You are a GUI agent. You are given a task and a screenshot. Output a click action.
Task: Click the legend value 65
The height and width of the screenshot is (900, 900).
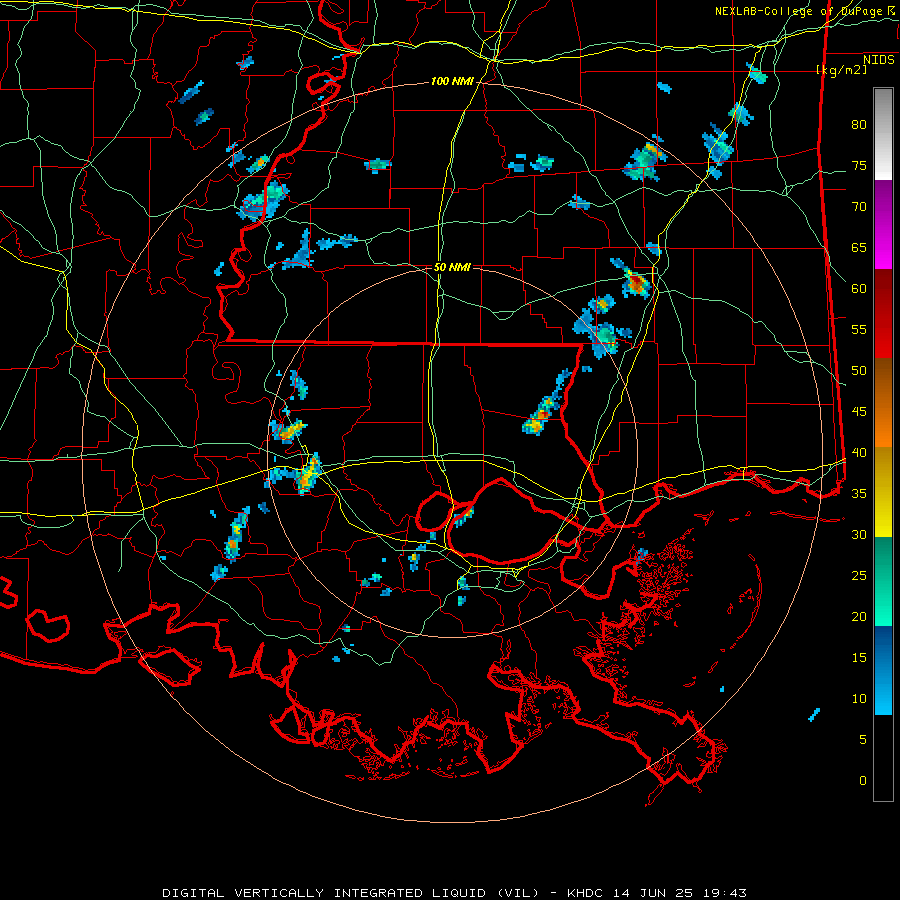coord(859,247)
